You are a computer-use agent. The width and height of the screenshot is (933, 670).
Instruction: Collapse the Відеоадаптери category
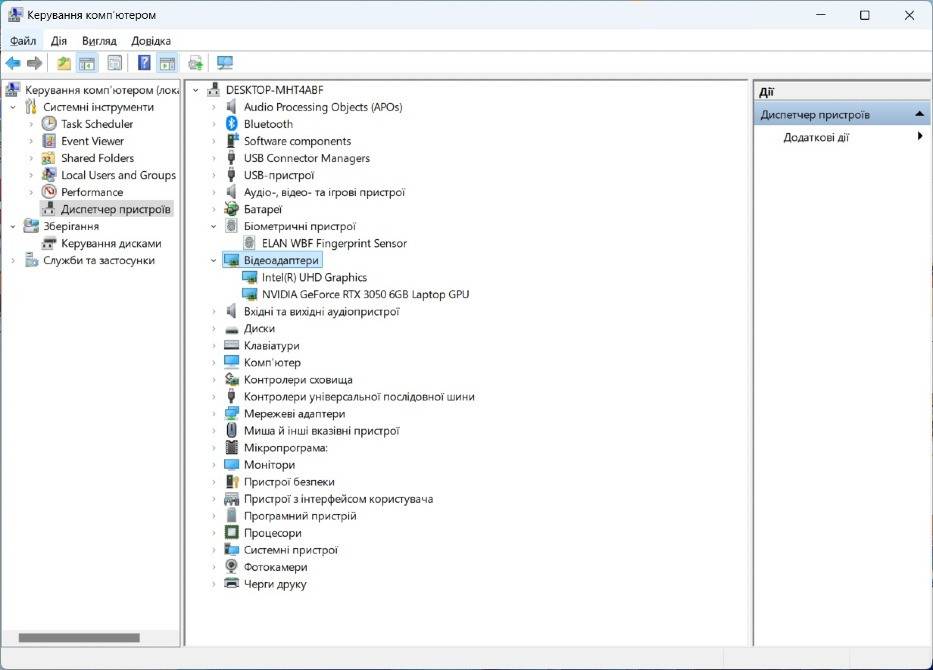pos(214,260)
